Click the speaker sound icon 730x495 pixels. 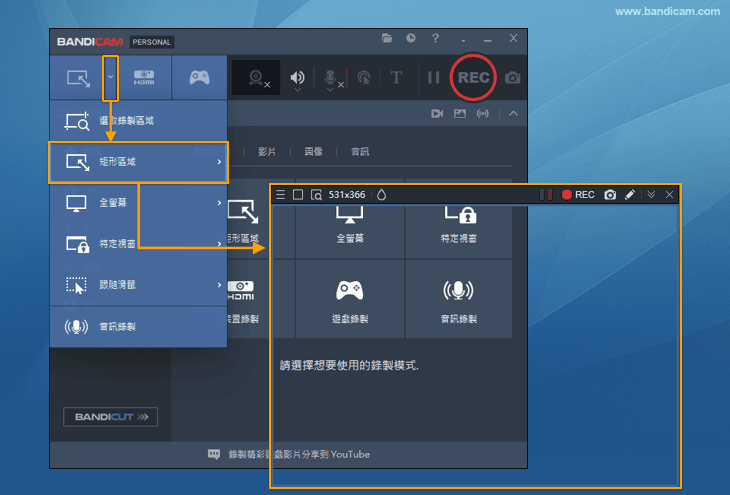point(297,77)
